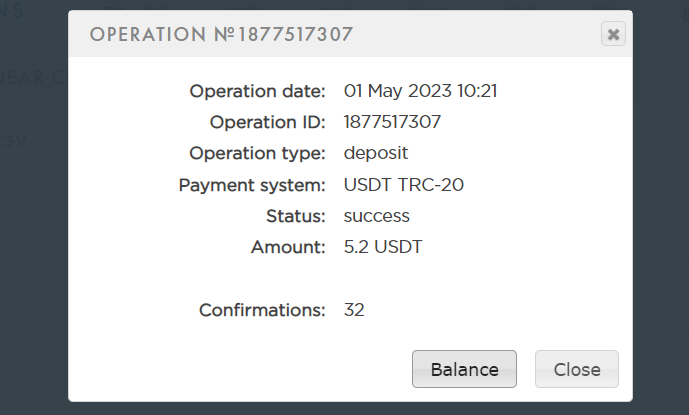Image resolution: width=689 pixels, height=415 pixels.
Task: Click the Operation ID label
Action: tap(267, 122)
